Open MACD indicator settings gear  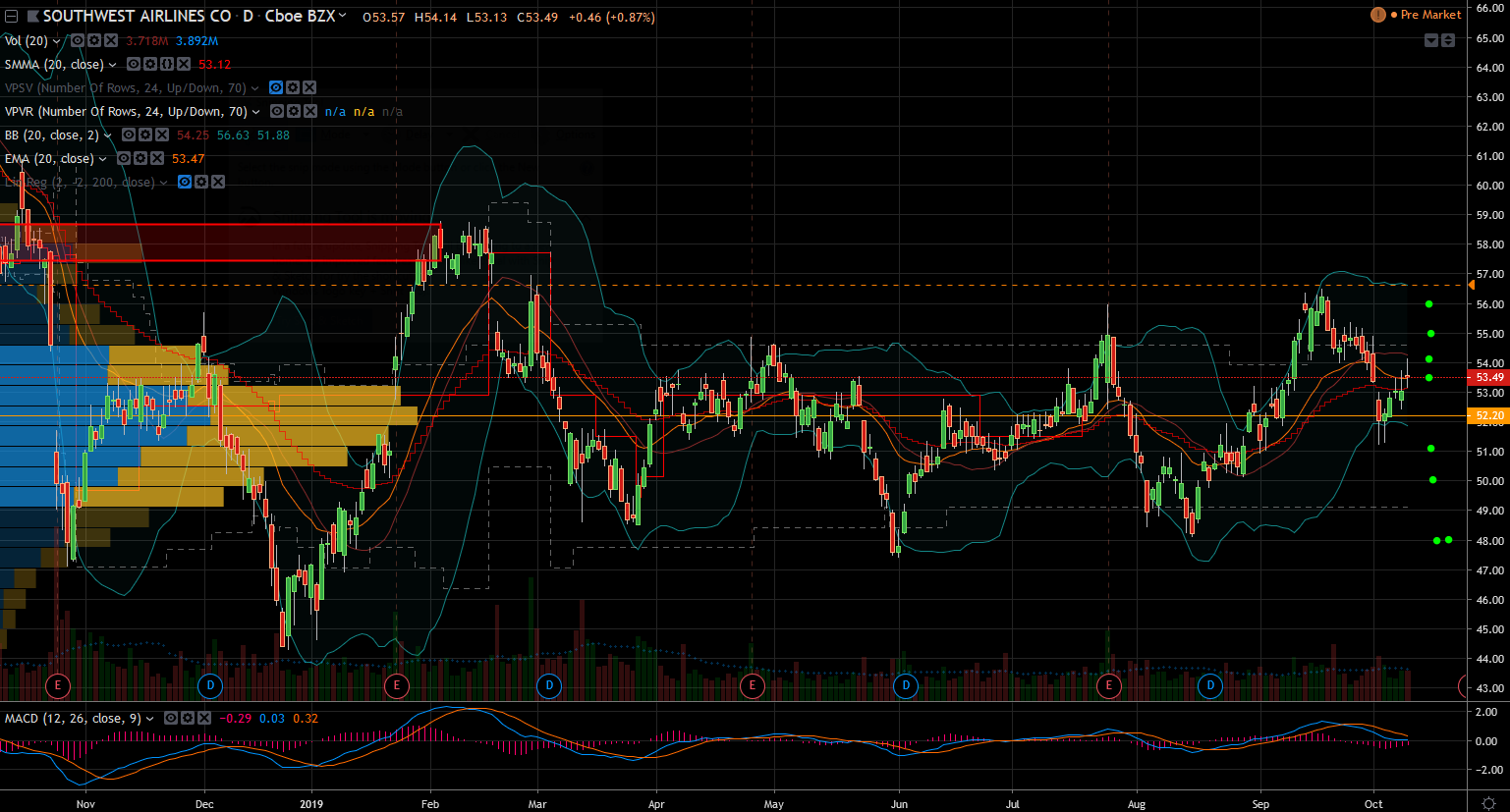click(x=188, y=719)
